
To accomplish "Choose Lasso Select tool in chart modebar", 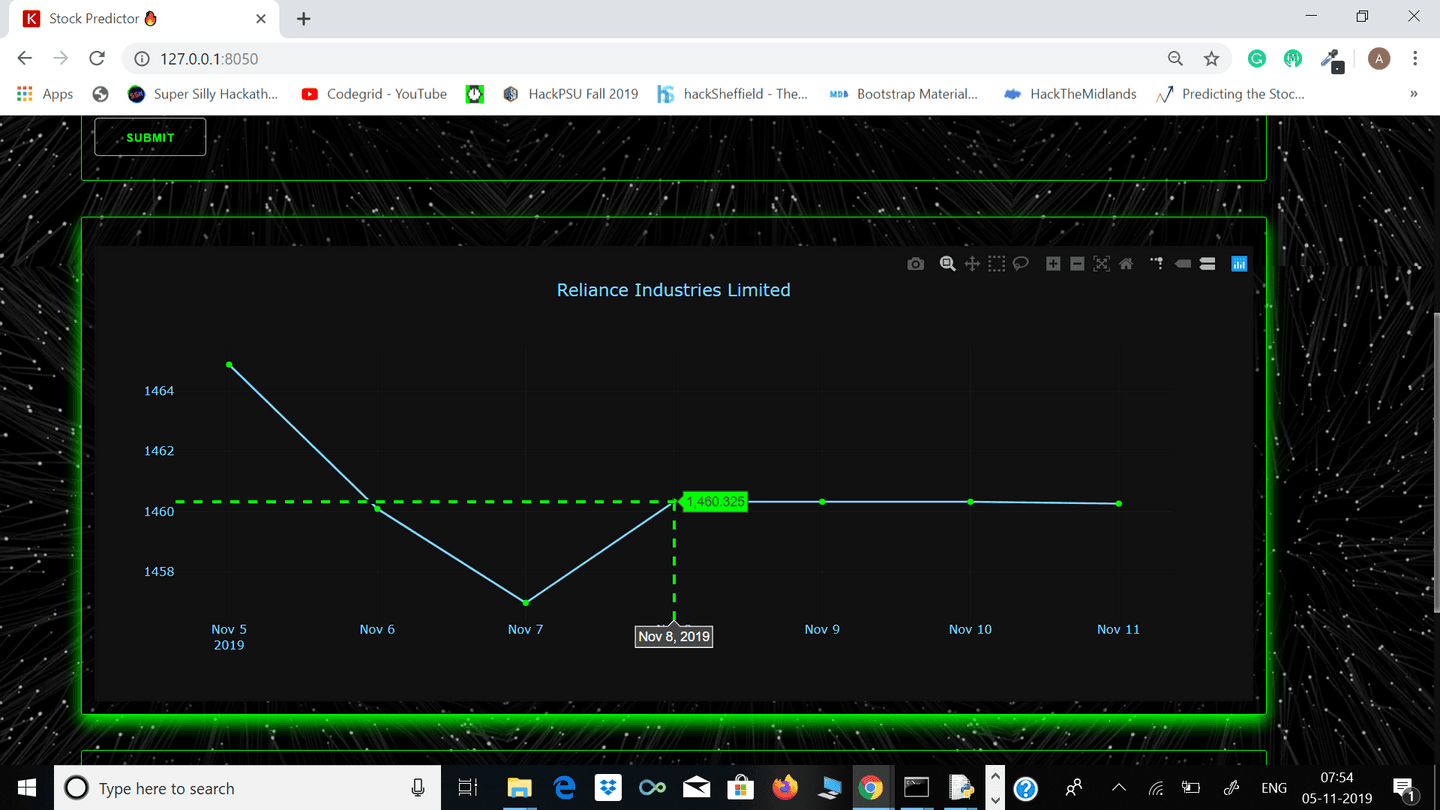I will [x=1020, y=264].
